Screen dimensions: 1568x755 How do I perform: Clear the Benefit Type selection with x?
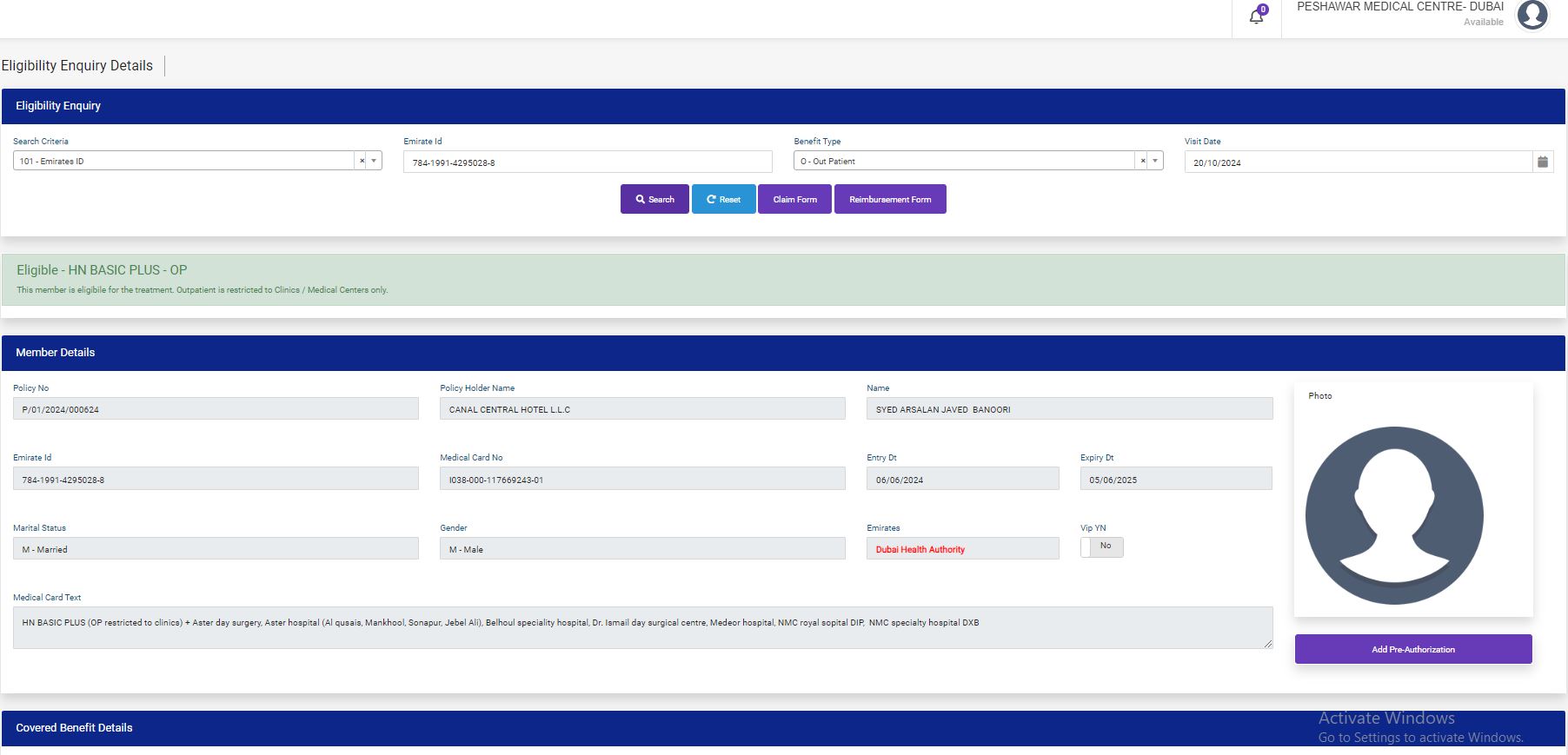[1143, 161]
